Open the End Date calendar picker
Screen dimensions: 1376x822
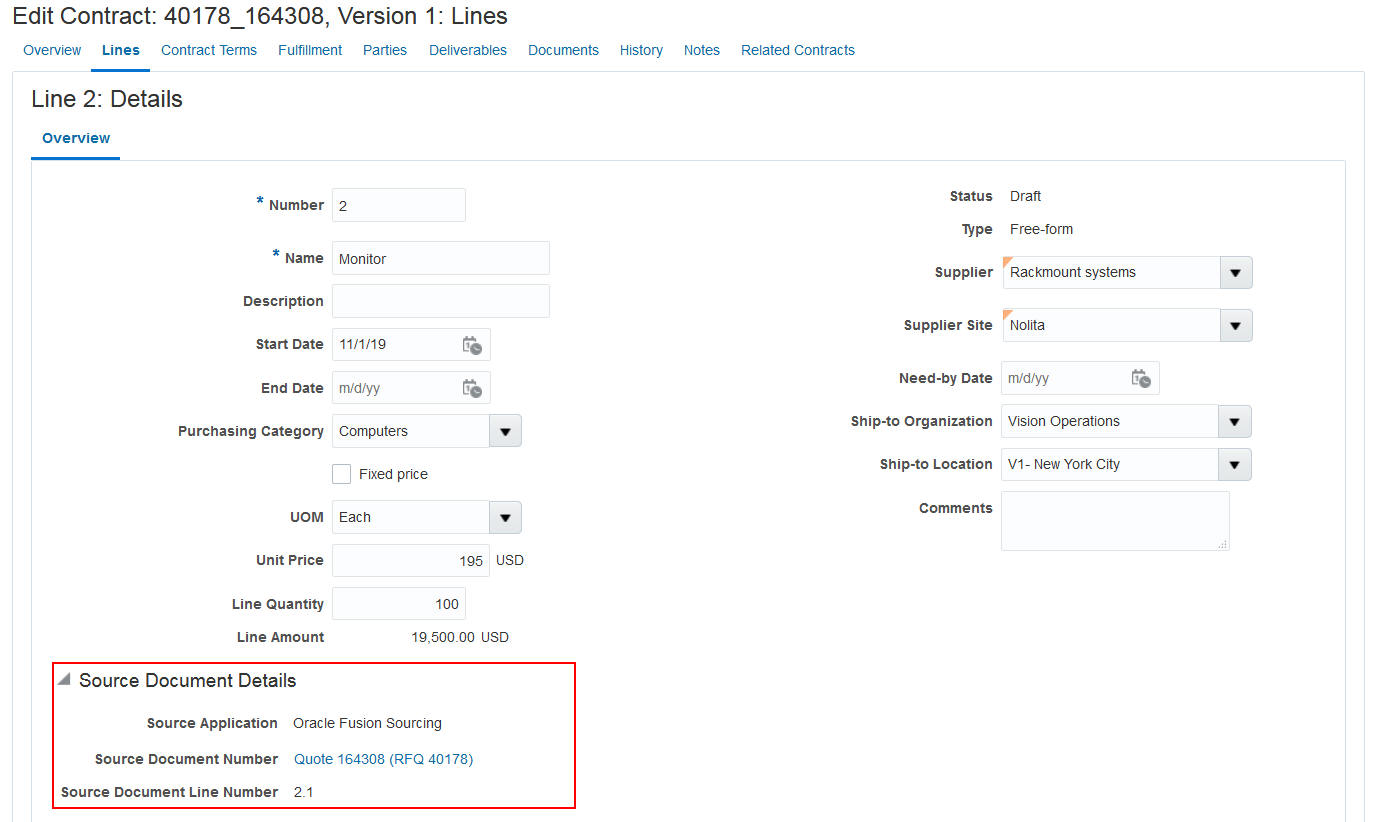point(471,388)
